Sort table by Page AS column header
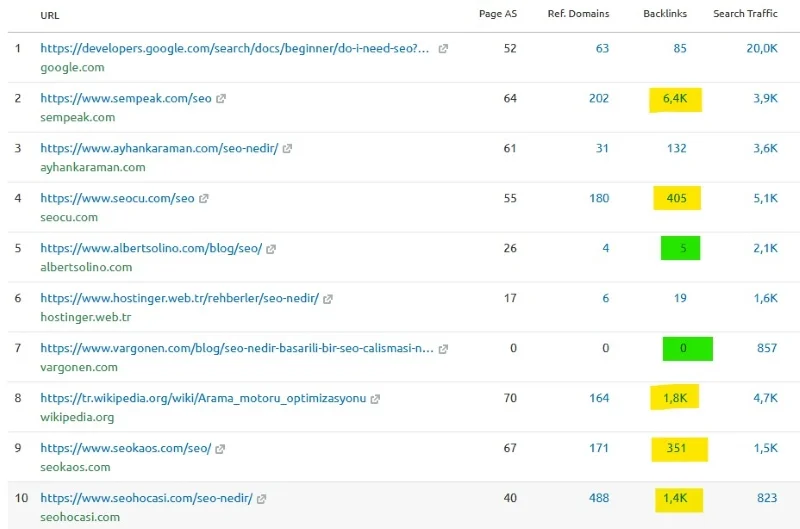The height and width of the screenshot is (529, 800). (x=498, y=14)
